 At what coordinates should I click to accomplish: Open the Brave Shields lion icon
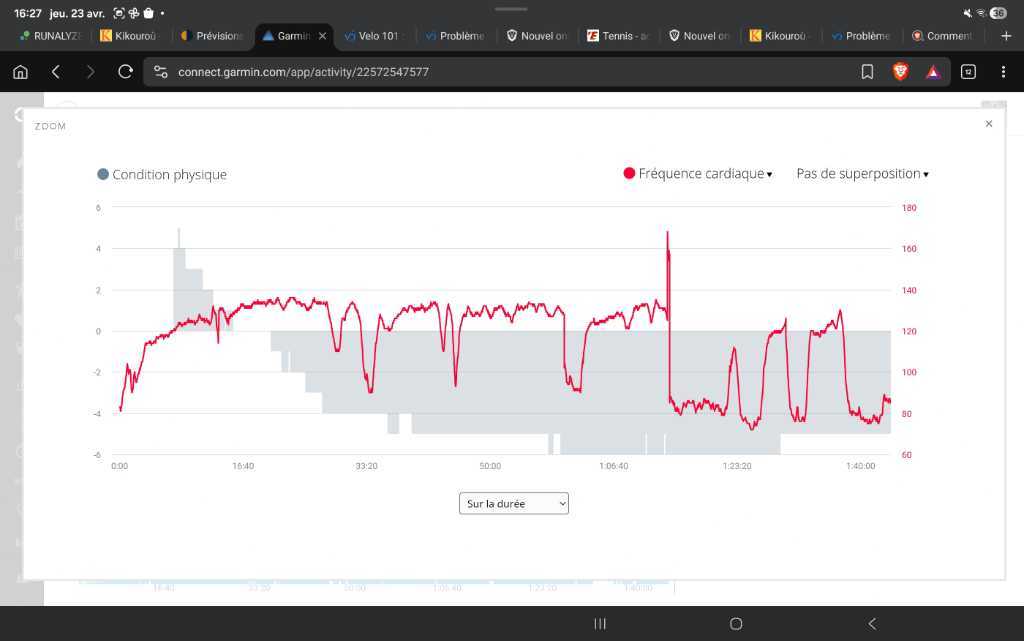point(900,72)
